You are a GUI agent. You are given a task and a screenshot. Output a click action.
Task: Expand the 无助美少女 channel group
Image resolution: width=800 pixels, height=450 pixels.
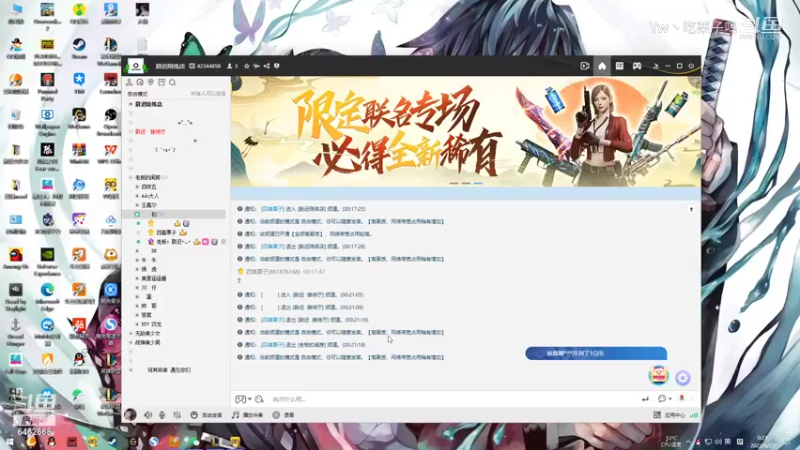point(131,333)
